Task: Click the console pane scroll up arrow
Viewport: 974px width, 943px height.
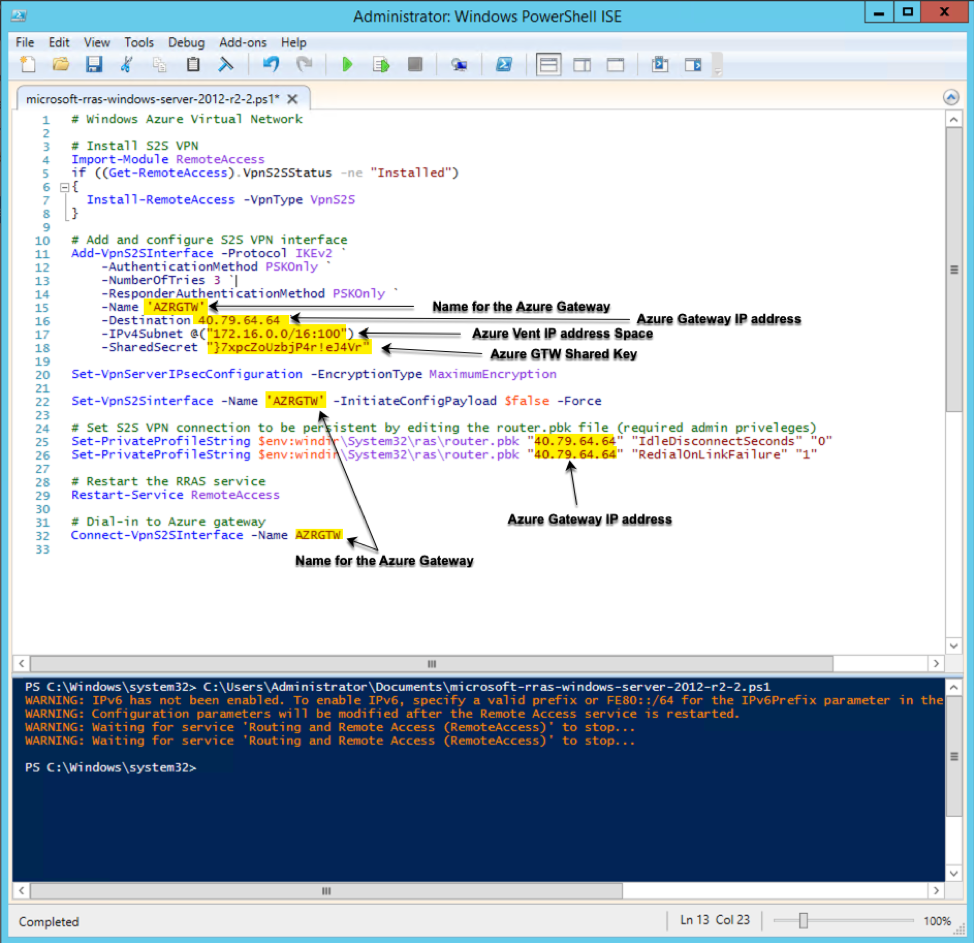Action: click(954, 687)
